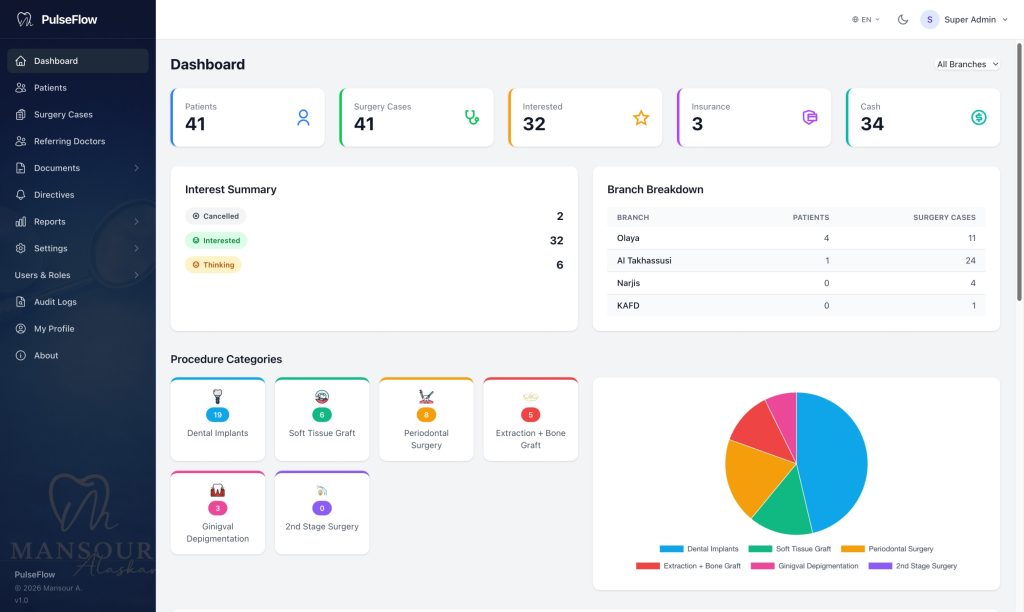The width and height of the screenshot is (1024, 612).
Task: Open the Super Admin account menu chevron
Action: 1004,20
